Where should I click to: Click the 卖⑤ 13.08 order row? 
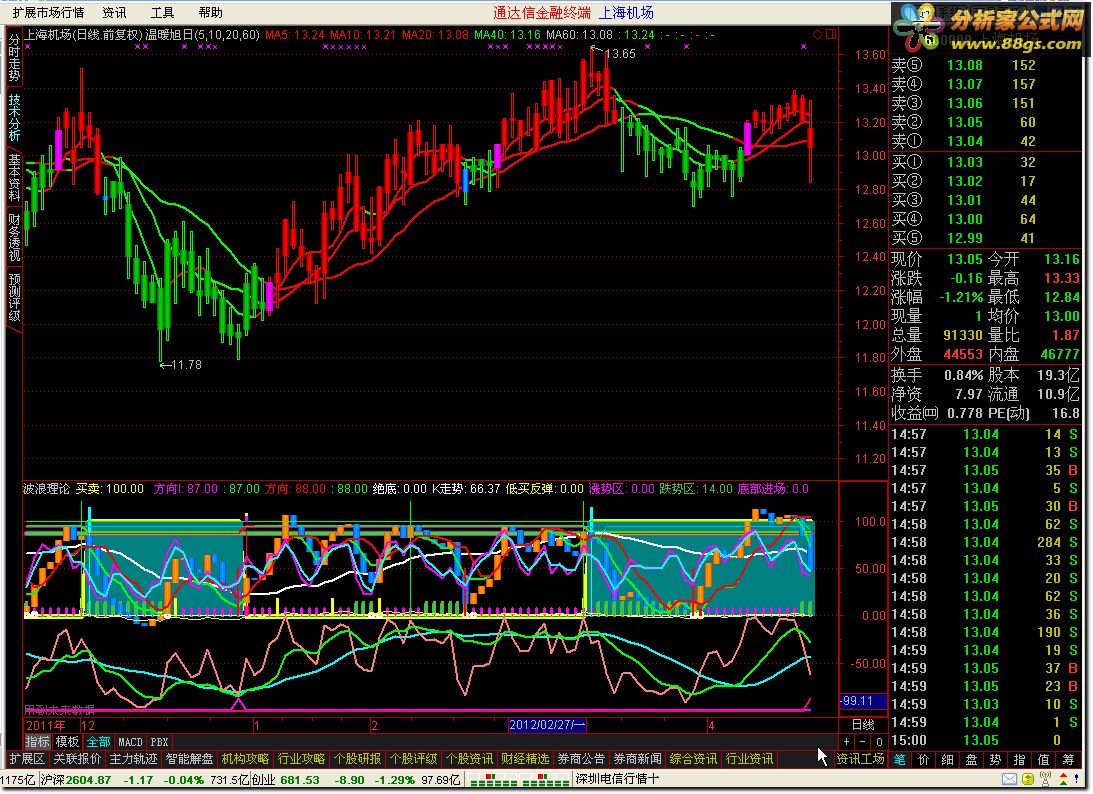click(986, 66)
